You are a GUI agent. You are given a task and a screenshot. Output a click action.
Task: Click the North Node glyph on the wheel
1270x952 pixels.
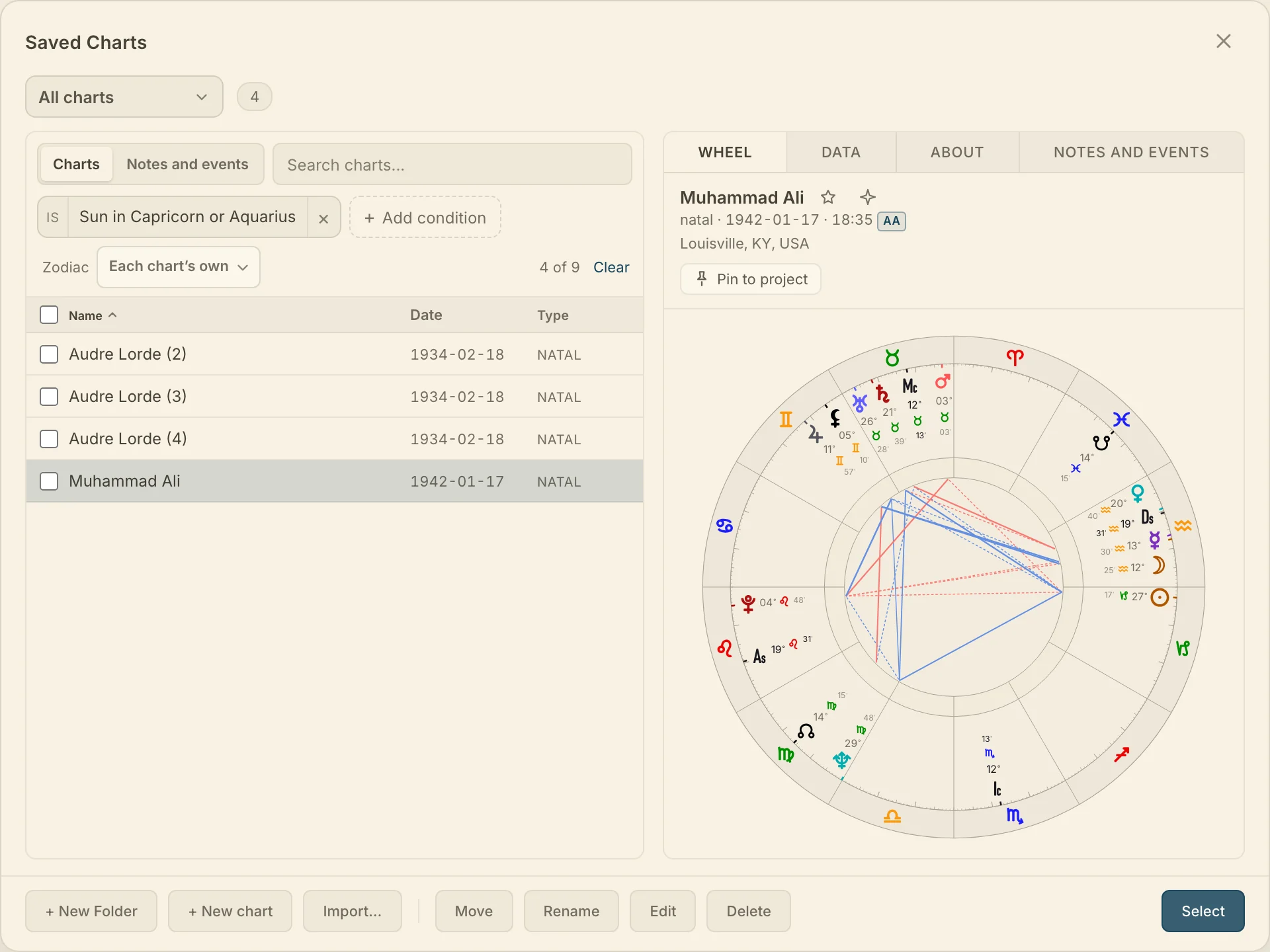point(806,731)
